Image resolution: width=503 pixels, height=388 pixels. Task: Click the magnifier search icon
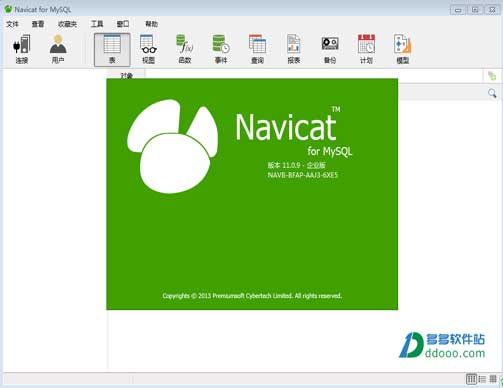coord(492,93)
